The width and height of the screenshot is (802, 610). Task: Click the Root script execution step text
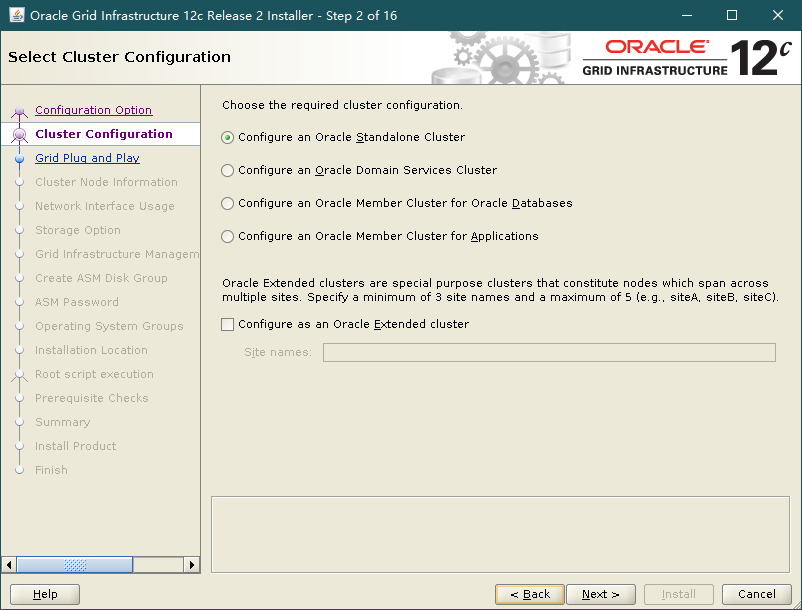coord(94,374)
